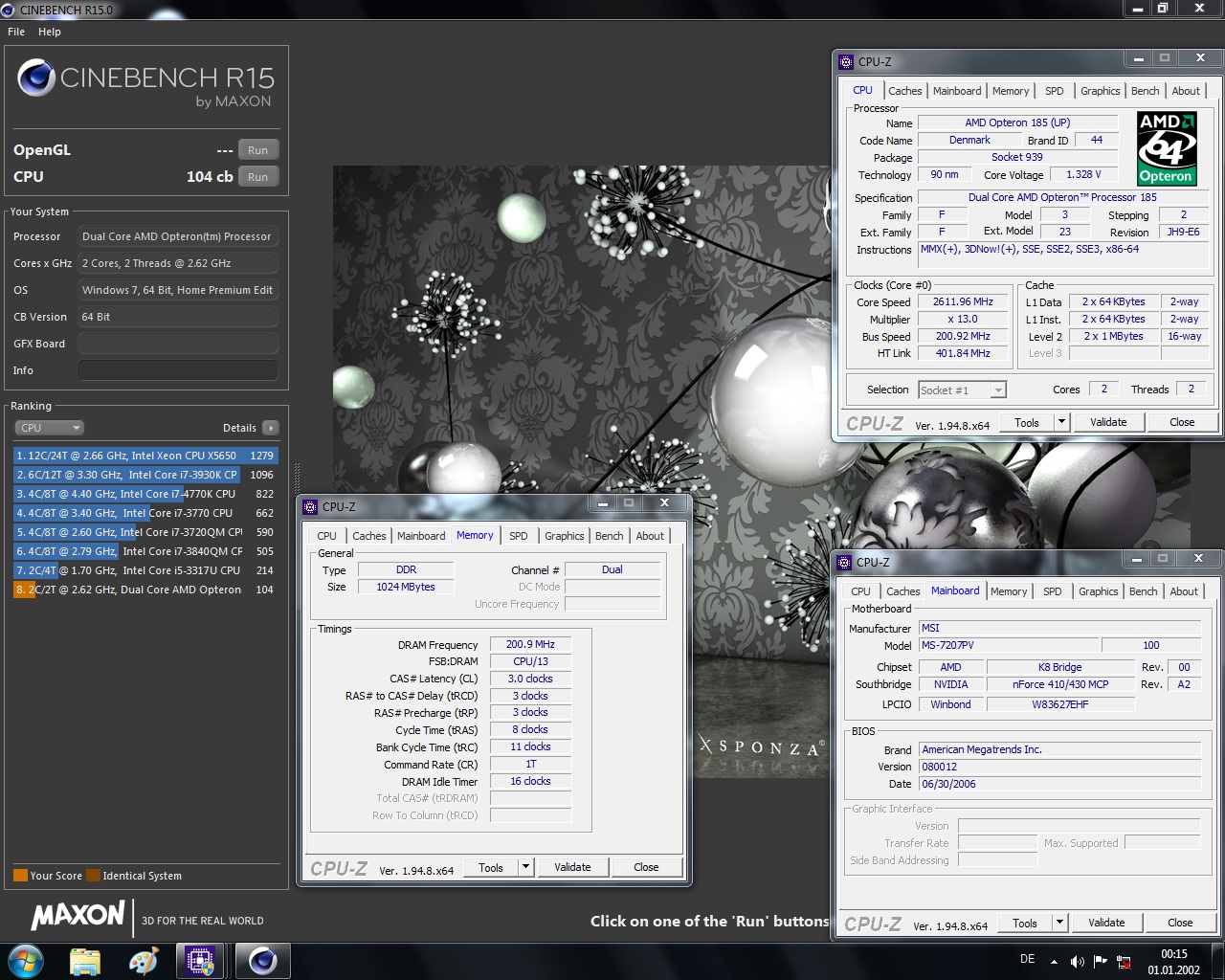1225x980 pixels.
Task: Select ranking row Core i7-3770
Action: [145, 513]
